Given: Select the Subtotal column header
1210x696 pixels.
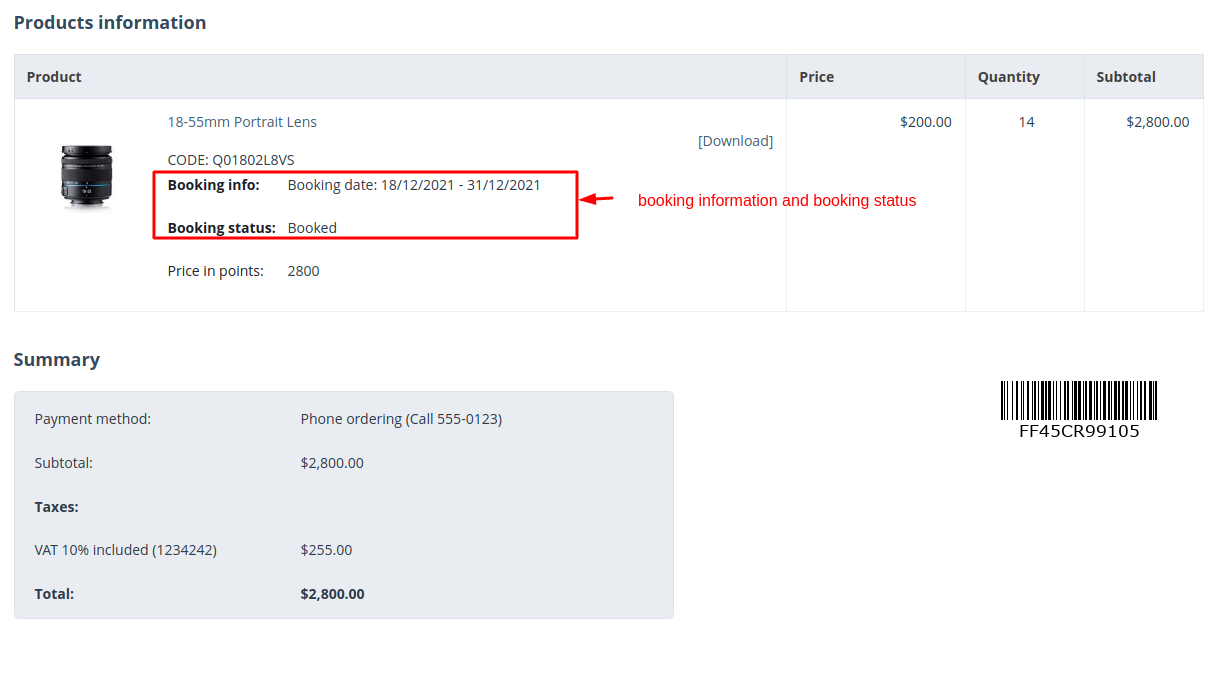Looking at the screenshot, I should tap(1125, 77).
